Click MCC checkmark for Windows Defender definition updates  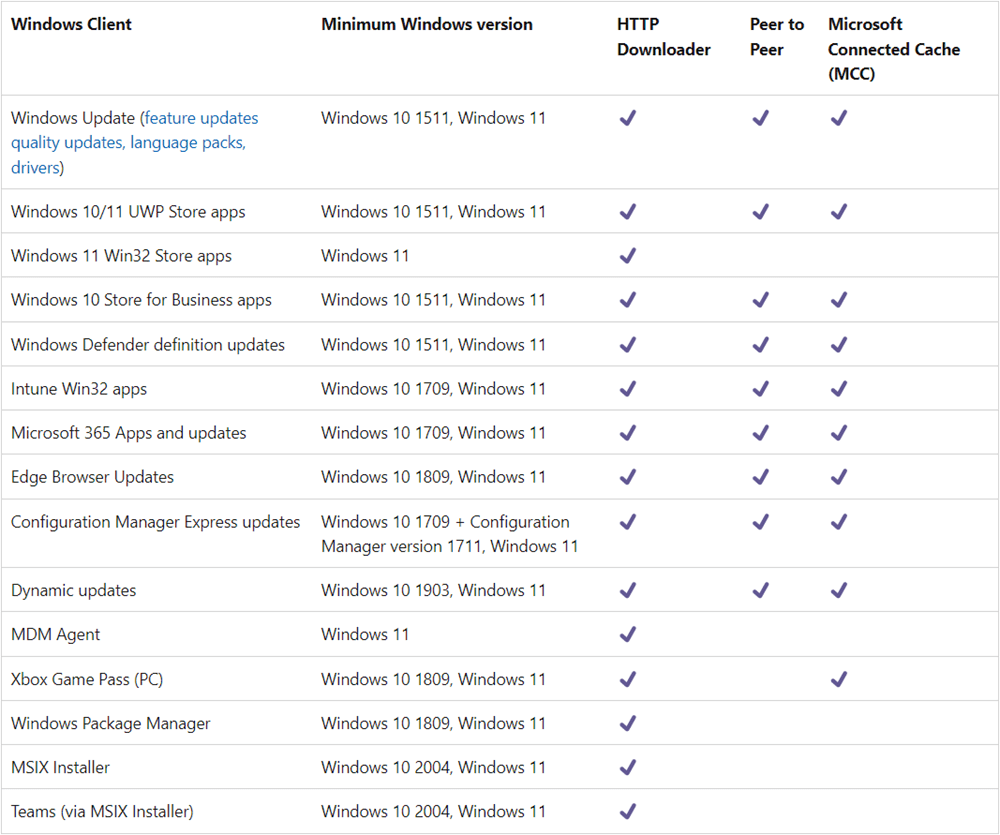(x=839, y=345)
